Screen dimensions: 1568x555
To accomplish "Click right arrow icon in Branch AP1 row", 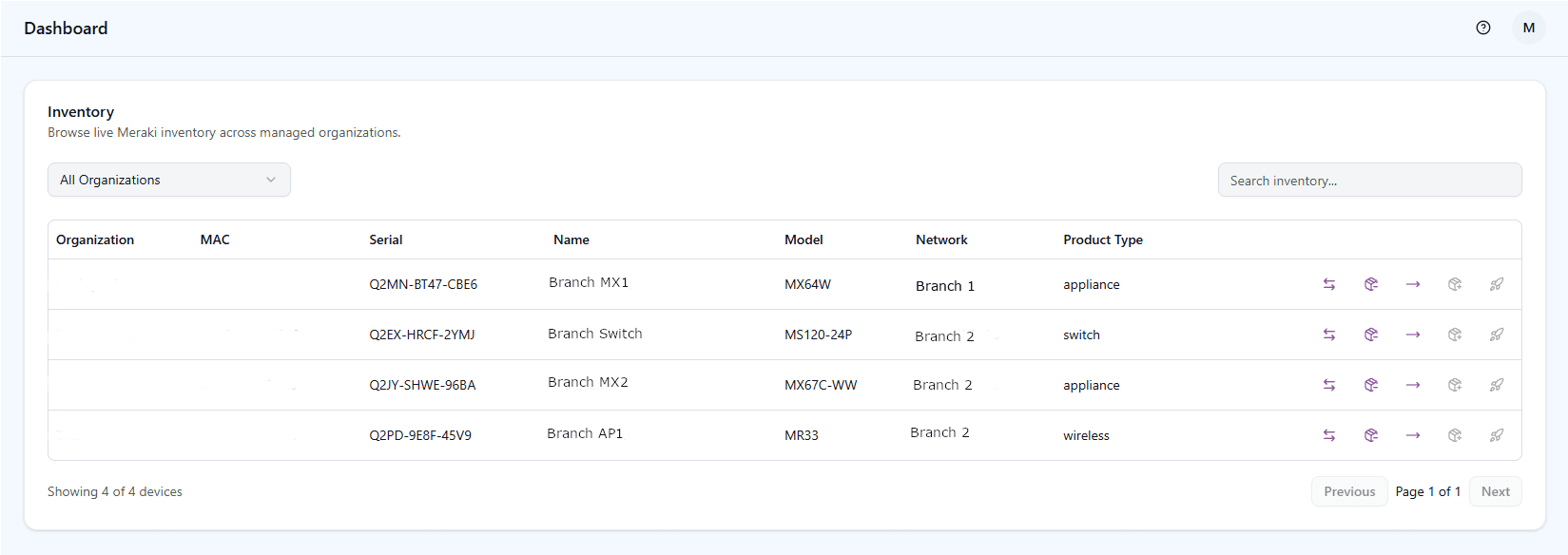I will (1413, 435).
